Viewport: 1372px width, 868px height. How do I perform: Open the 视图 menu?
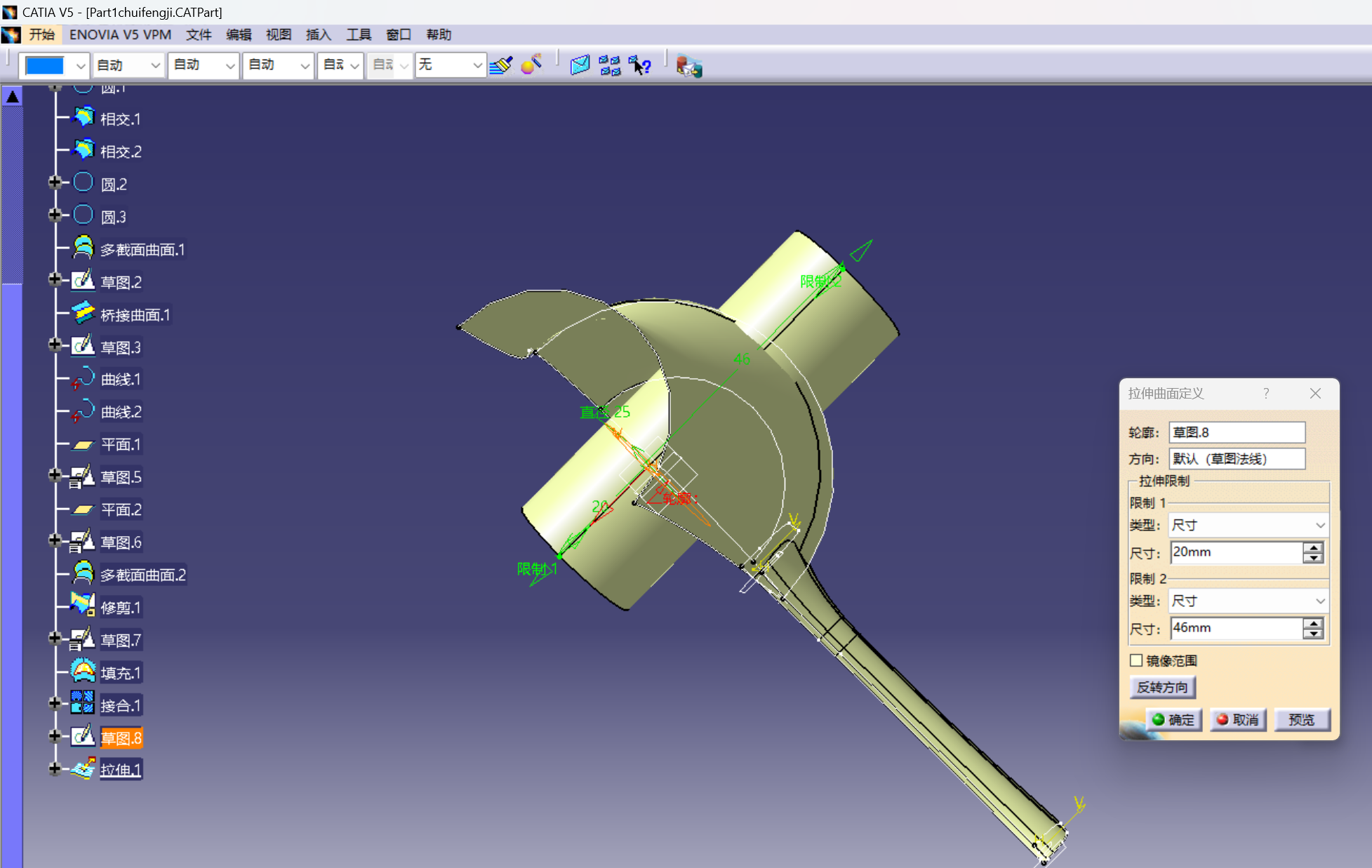278,34
